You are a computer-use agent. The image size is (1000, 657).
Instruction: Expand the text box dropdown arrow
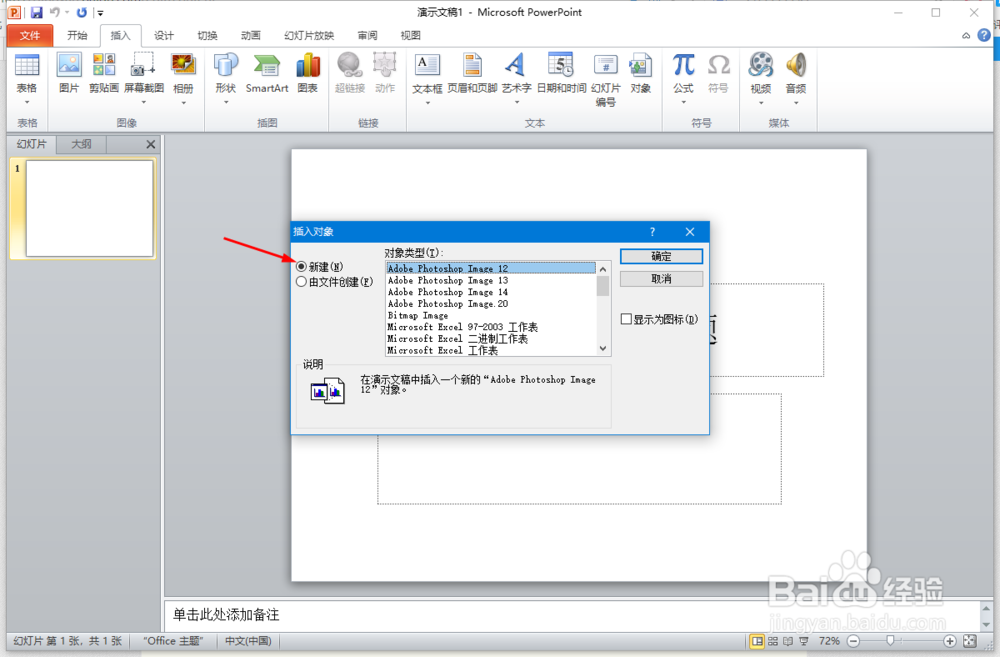(x=427, y=103)
